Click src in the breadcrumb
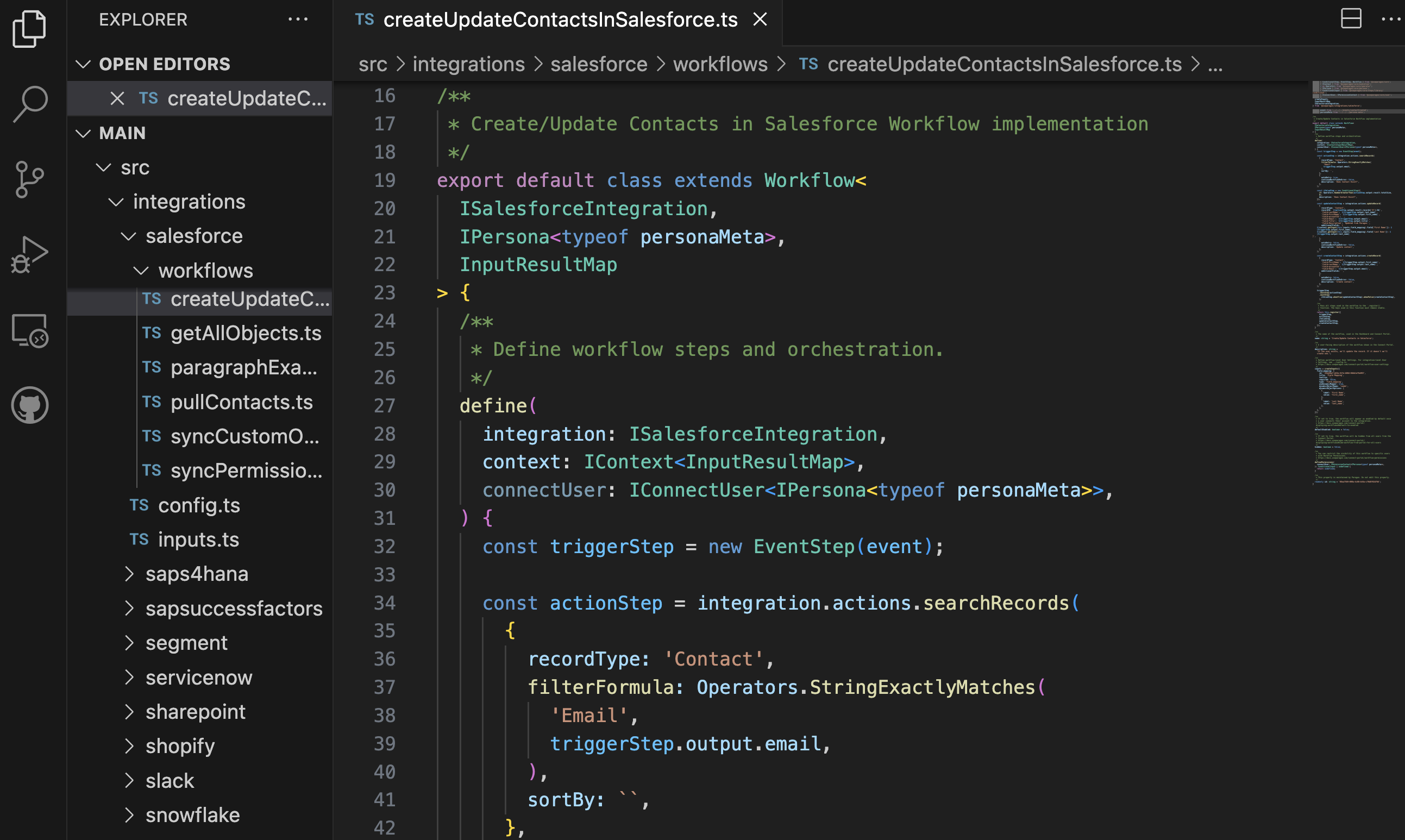 click(373, 65)
